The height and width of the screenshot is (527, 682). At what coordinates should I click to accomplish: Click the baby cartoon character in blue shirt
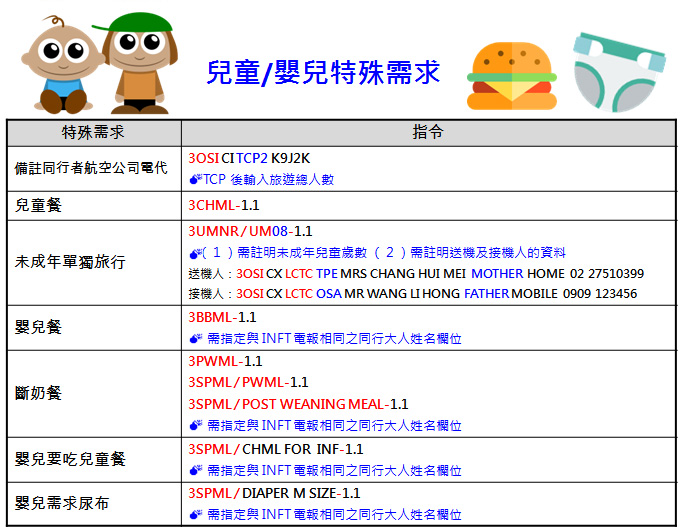[63, 64]
